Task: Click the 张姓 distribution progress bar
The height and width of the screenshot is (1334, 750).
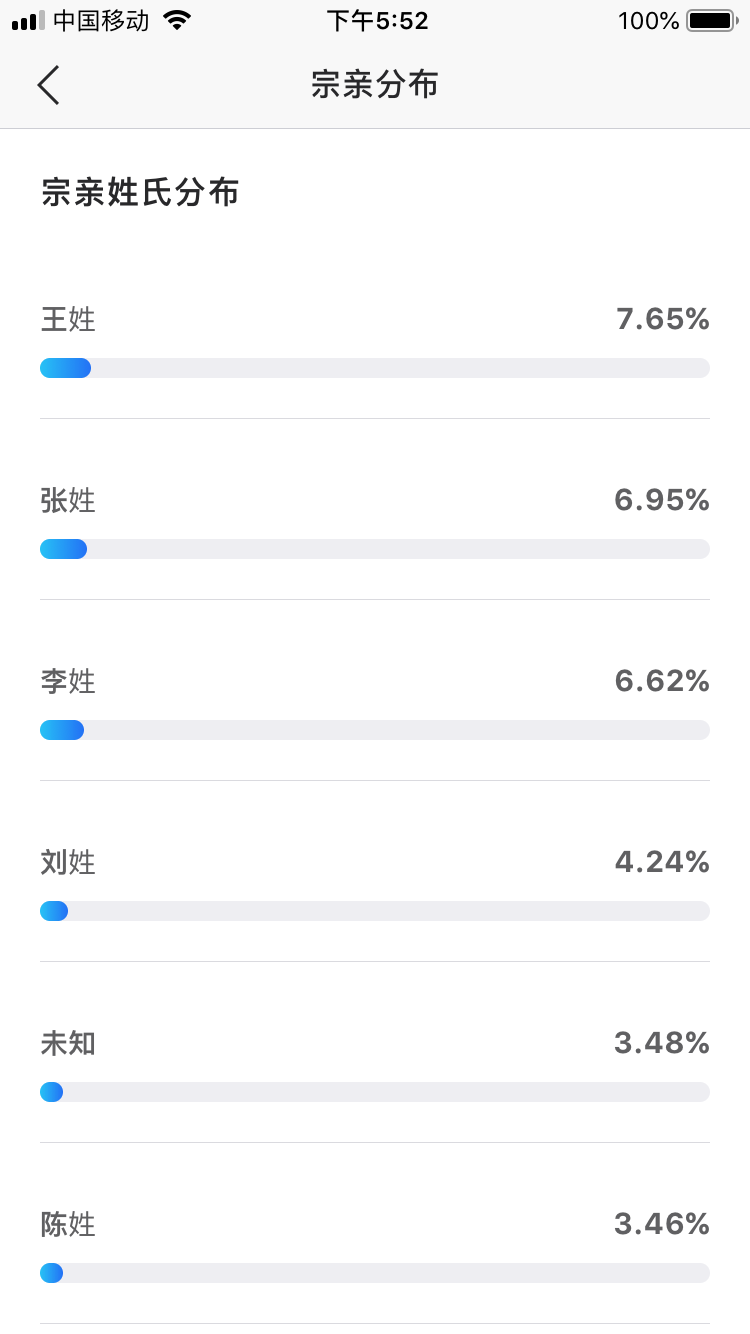Action: click(375, 549)
